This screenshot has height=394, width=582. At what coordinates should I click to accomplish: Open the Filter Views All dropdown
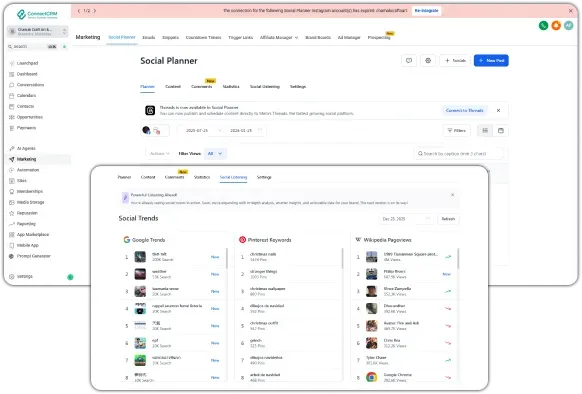tap(215, 153)
